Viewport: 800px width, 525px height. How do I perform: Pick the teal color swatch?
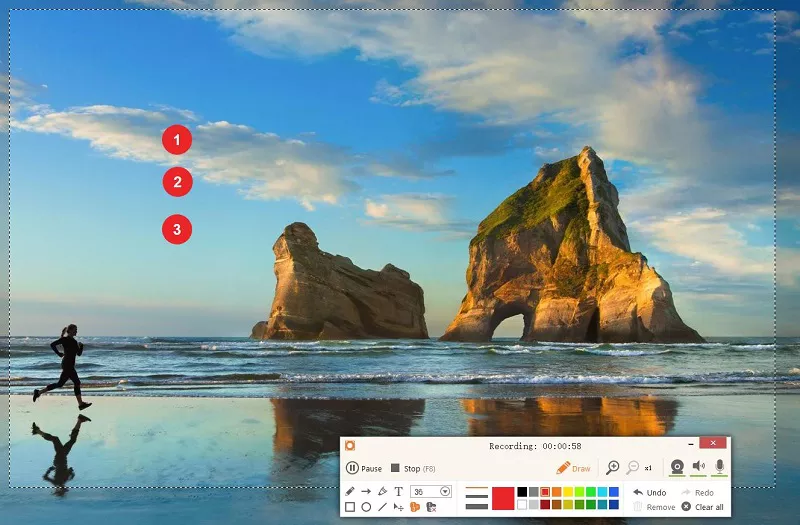click(x=602, y=505)
